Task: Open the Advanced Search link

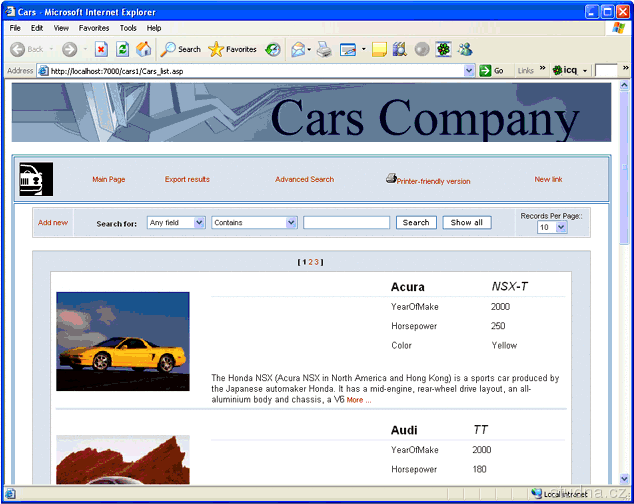Action: (304, 180)
